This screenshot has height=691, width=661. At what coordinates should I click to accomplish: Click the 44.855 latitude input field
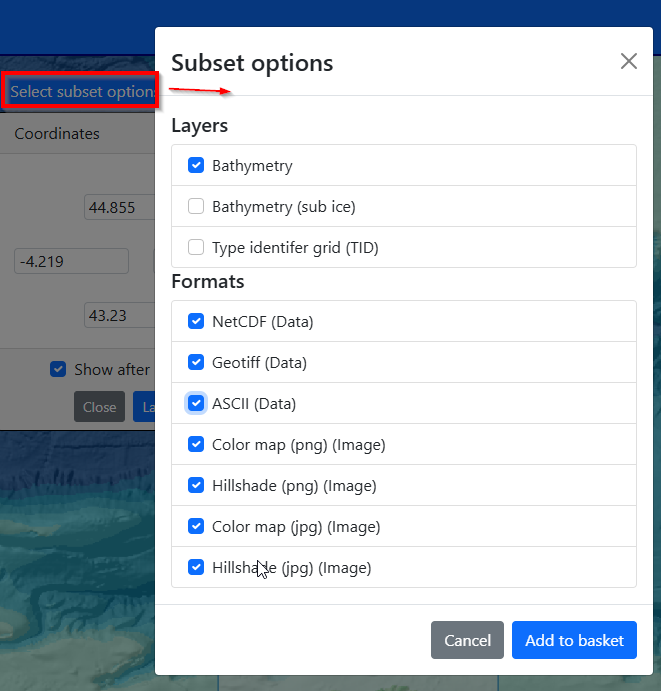(118, 208)
